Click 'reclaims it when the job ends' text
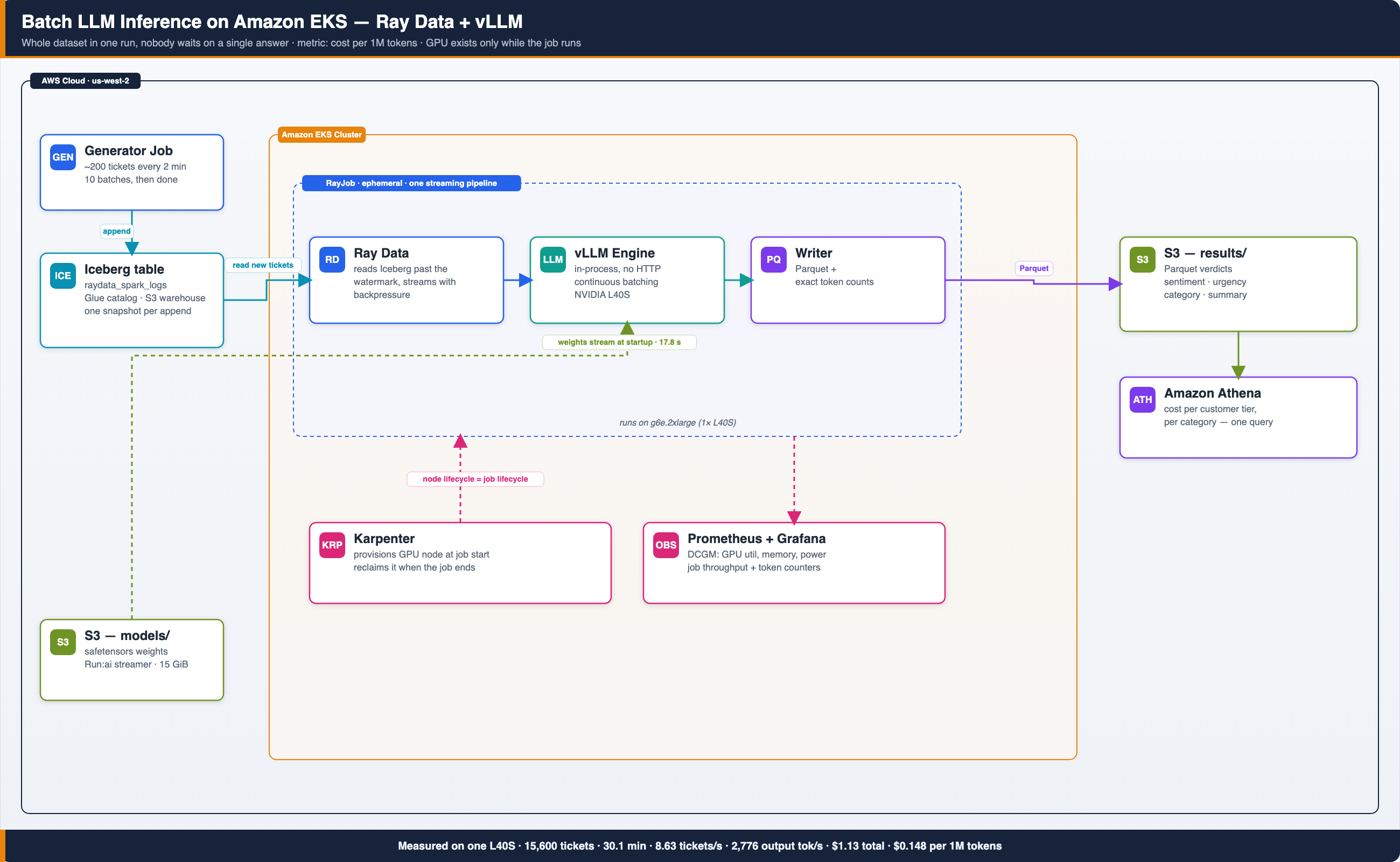1400x862 pixels. [414, 568]
